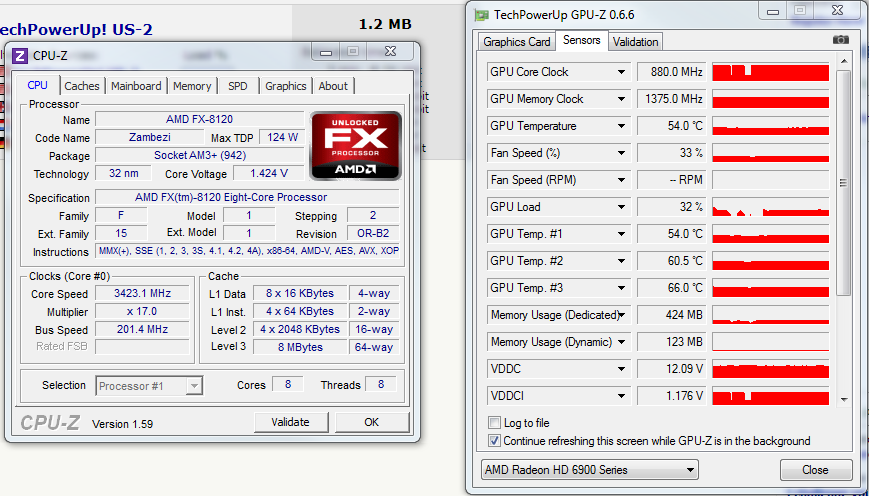Click the GPU-Z scrollbar up arrow
The width and height of the screenshot is (869, 496).
pyautogui.click(x=844, y=61)
